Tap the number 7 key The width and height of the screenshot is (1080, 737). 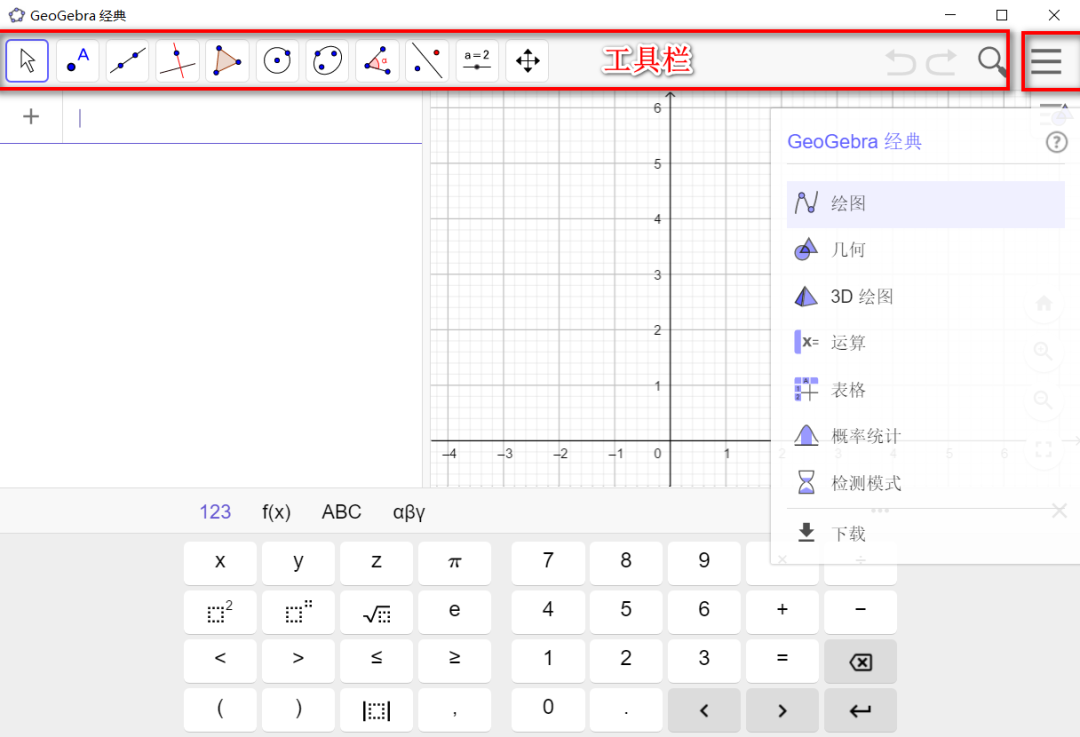[x=548, y=562]
